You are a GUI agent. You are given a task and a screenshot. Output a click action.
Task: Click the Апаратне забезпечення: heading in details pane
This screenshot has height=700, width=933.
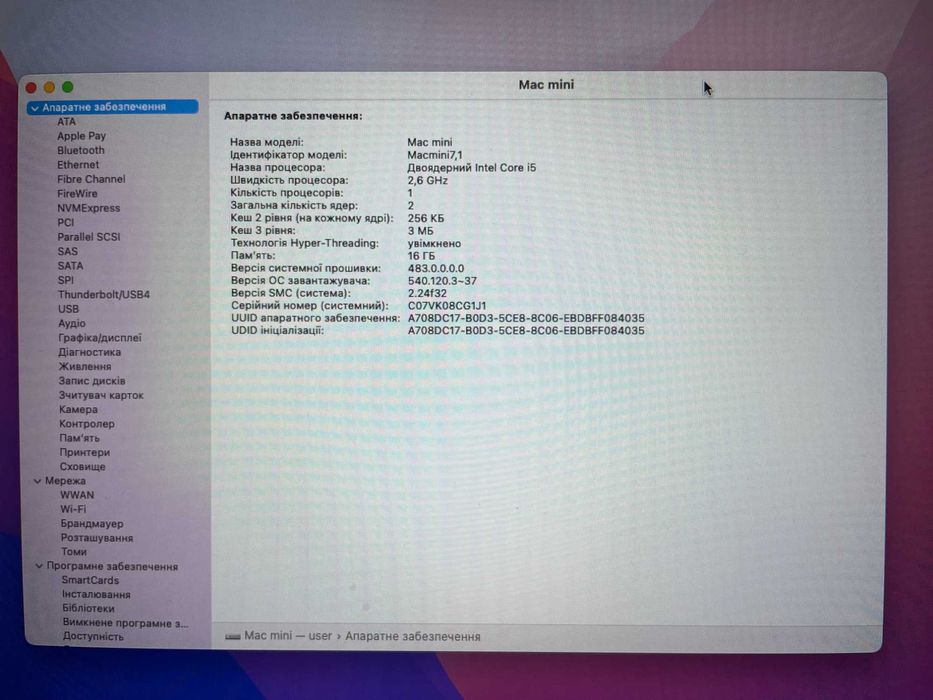293,116
